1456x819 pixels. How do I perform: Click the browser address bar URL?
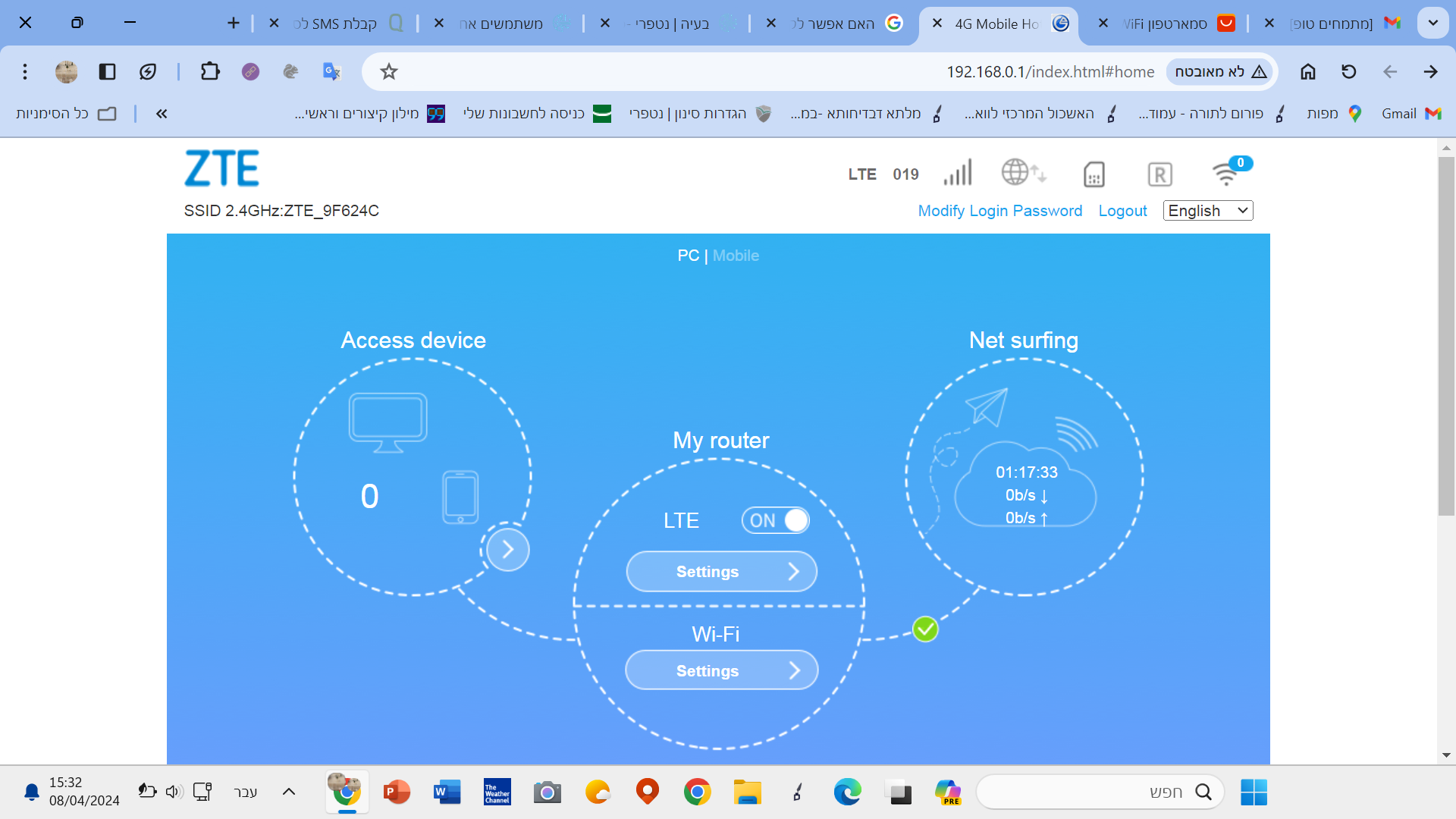(1050, 71)
